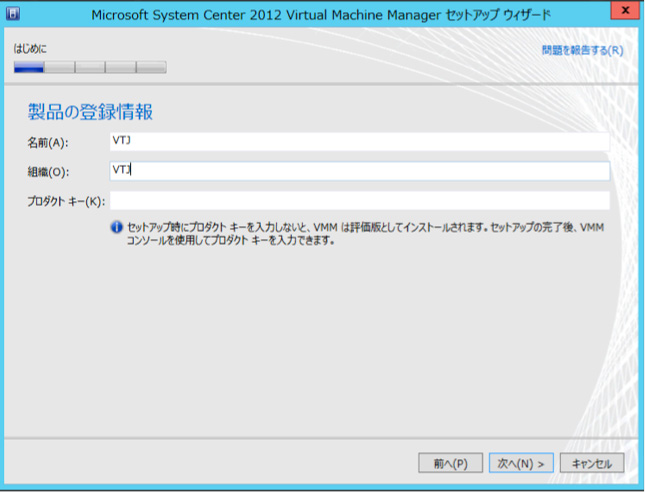The height and width of the screenshot is (492, 645).
Task: Cancel setup with the キャンセル button
Action: (592, 463)
